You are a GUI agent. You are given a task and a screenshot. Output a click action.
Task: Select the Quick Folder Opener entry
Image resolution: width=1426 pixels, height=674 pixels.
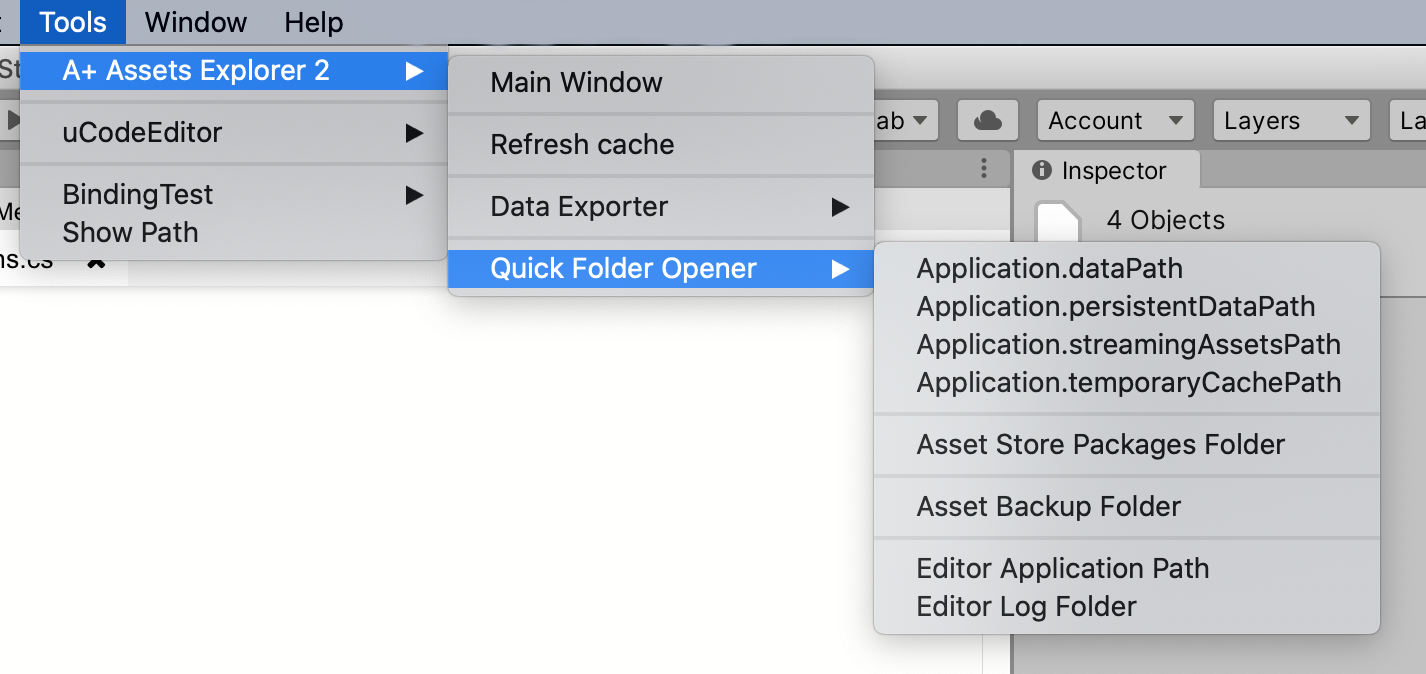[661, 269]
